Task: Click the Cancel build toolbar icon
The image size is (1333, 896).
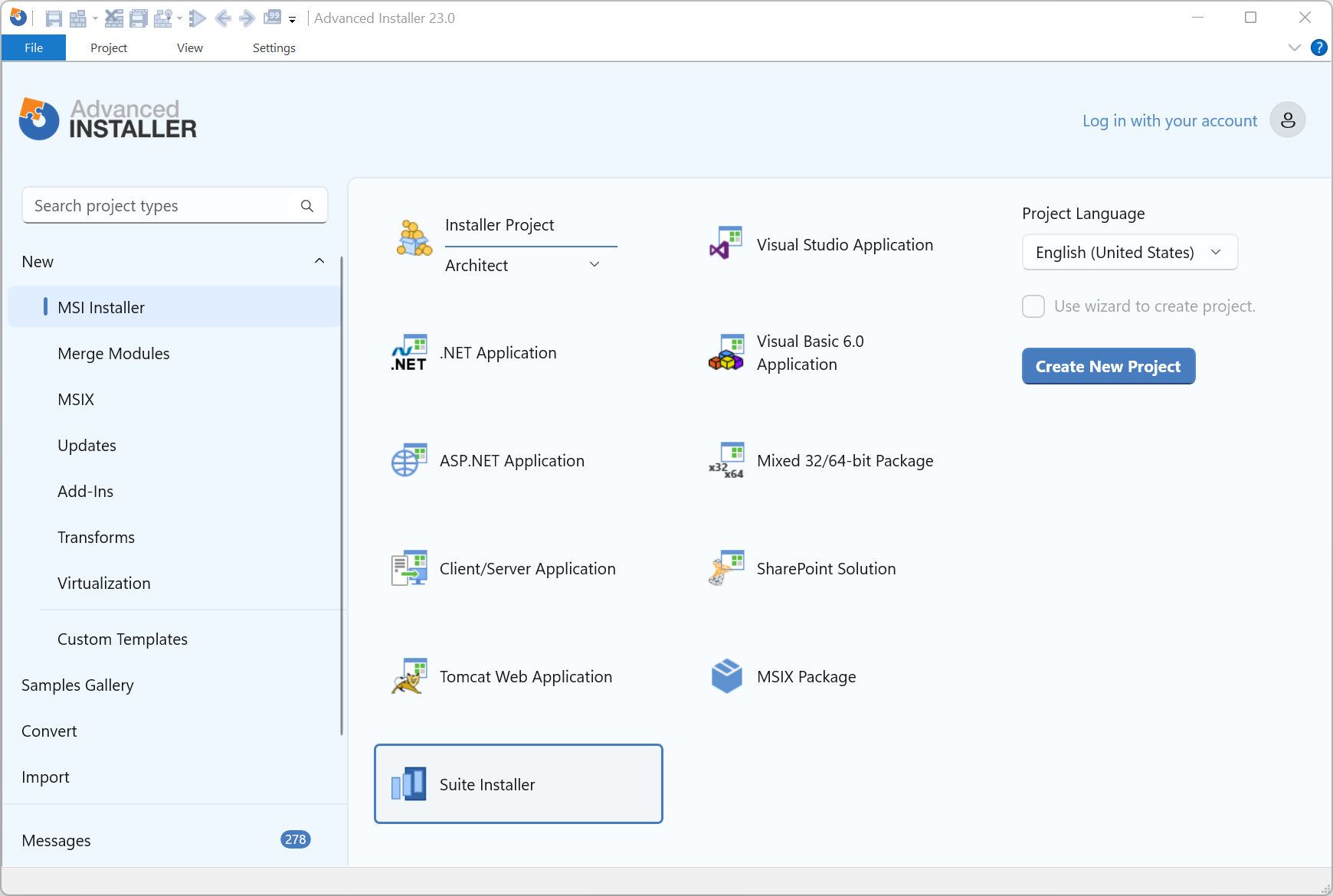Action: [113, 18]
